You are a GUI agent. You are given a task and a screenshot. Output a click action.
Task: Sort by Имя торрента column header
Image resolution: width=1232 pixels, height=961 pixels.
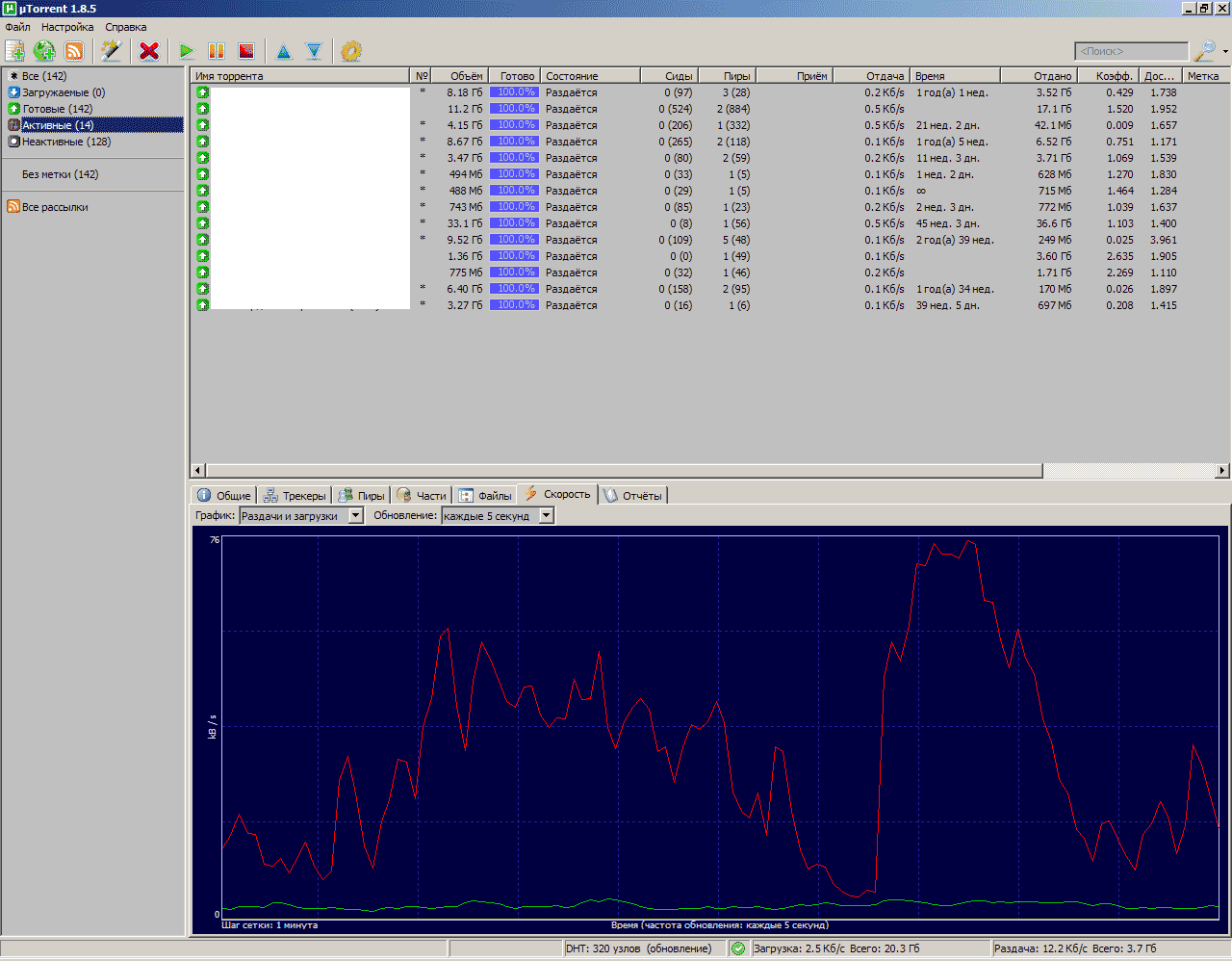click(300, 76)
